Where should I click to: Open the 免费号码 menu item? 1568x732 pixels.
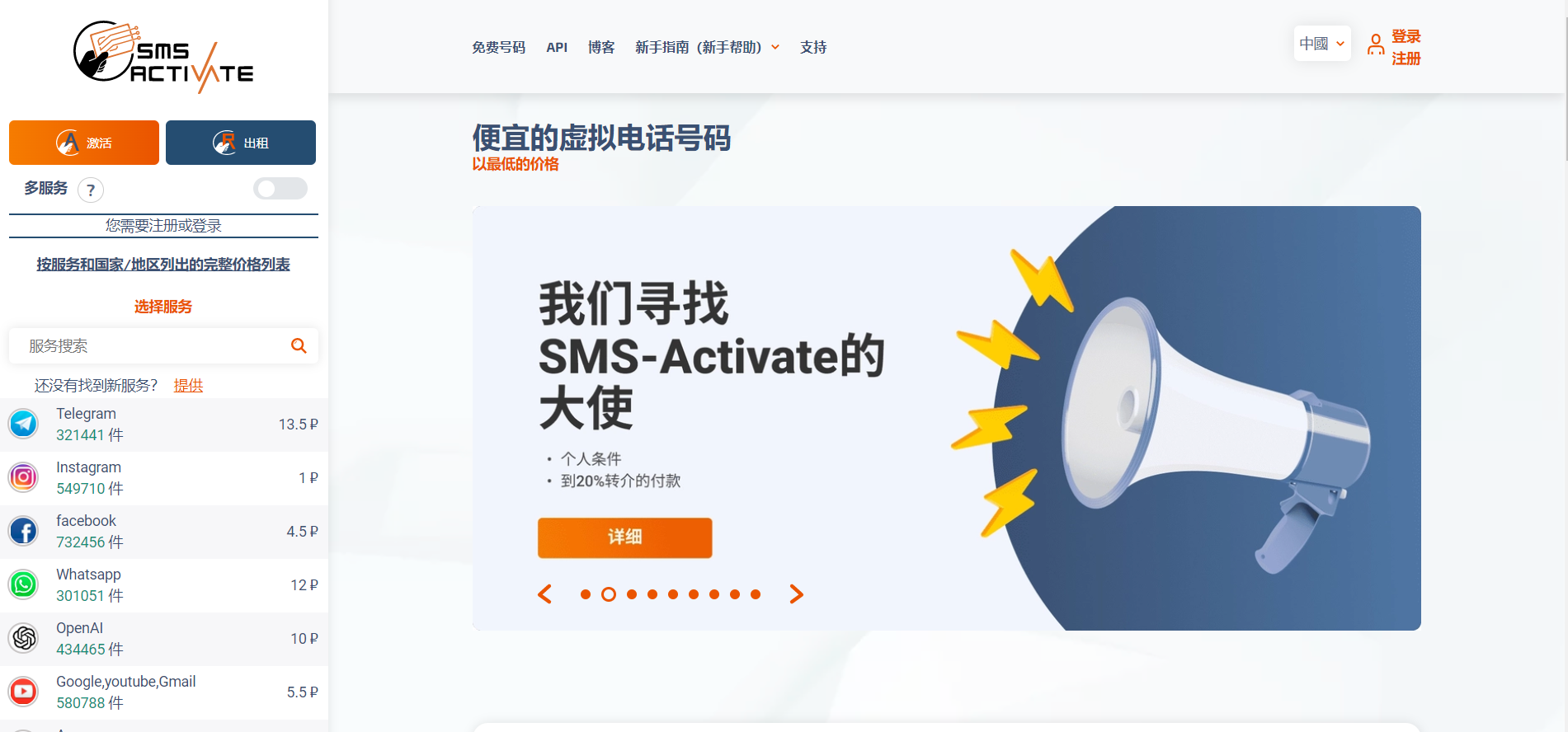tap(498, 48)
